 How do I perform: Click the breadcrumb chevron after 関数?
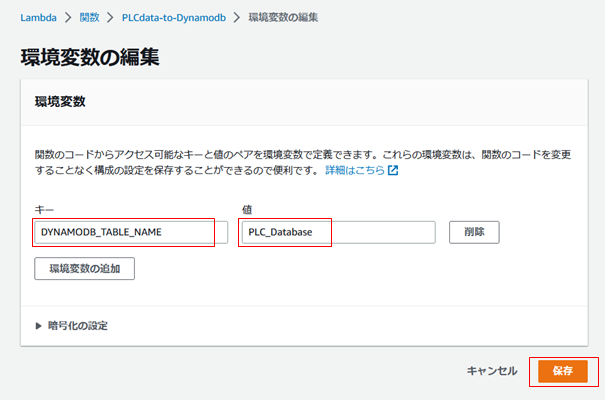pos(110,17)
